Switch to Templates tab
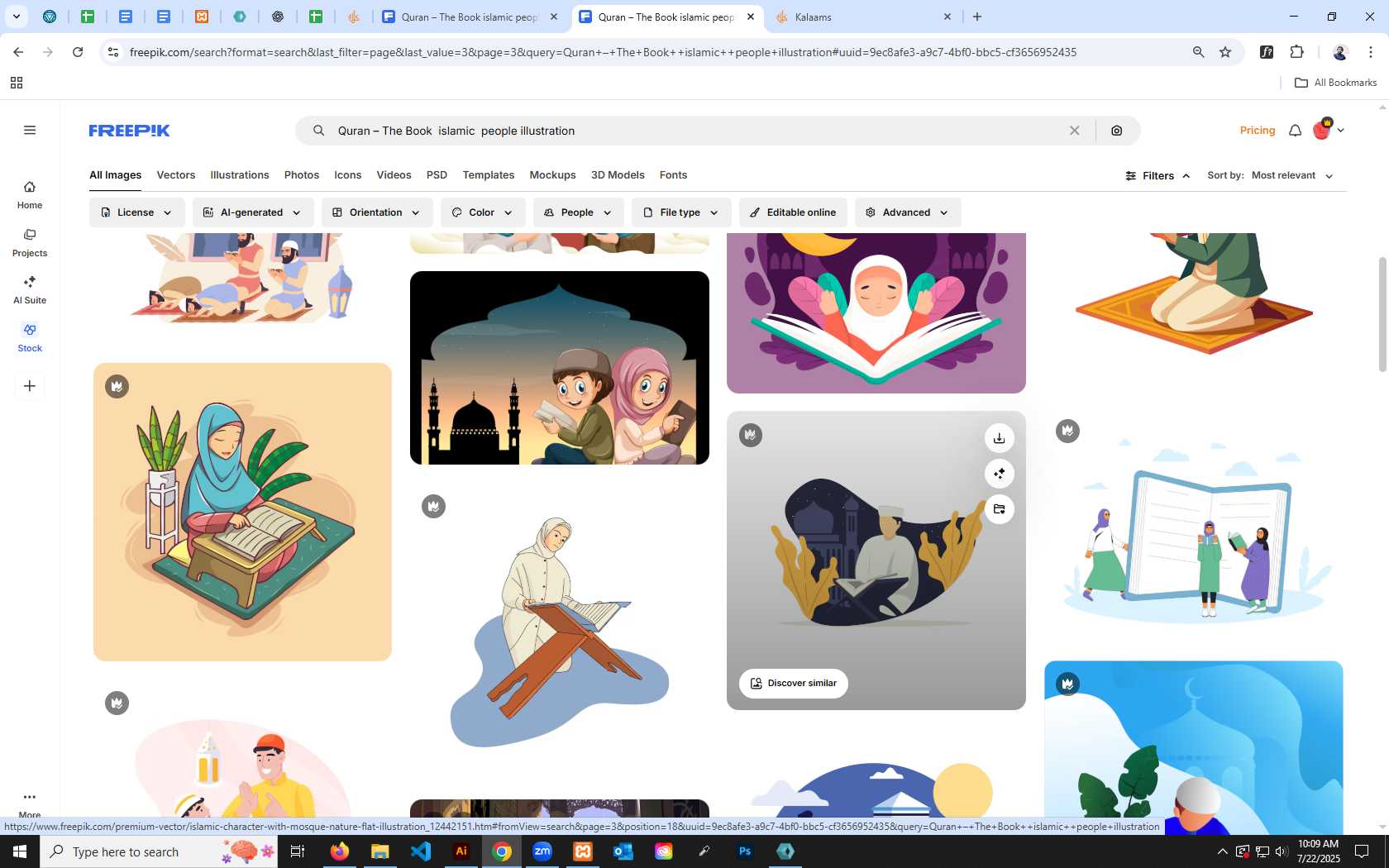 pos(489,175)
